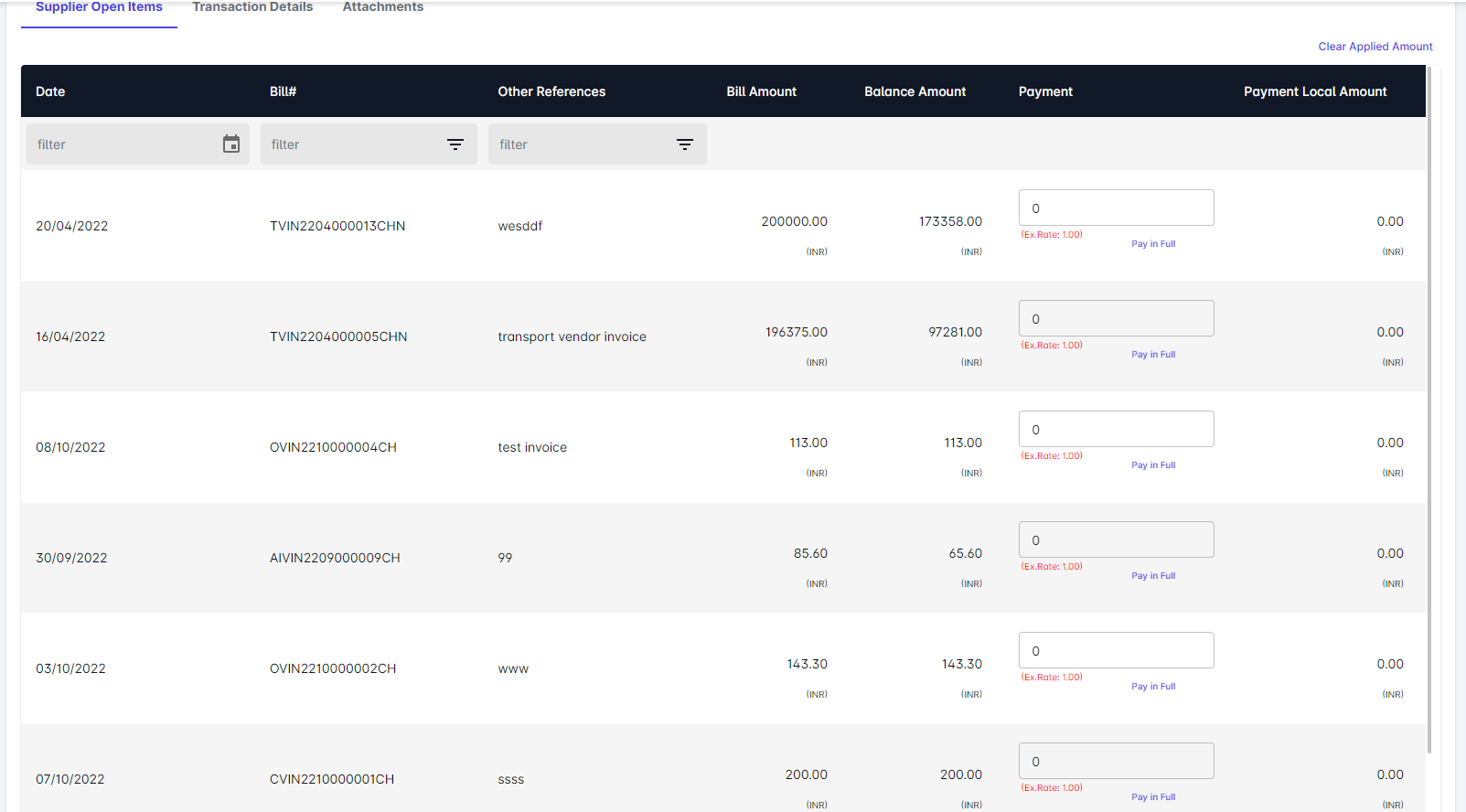Viewport: 1466px width, 812px height.
Task: Click the Bill# column header
Action: pyautogui.click(x=283, y=91)
